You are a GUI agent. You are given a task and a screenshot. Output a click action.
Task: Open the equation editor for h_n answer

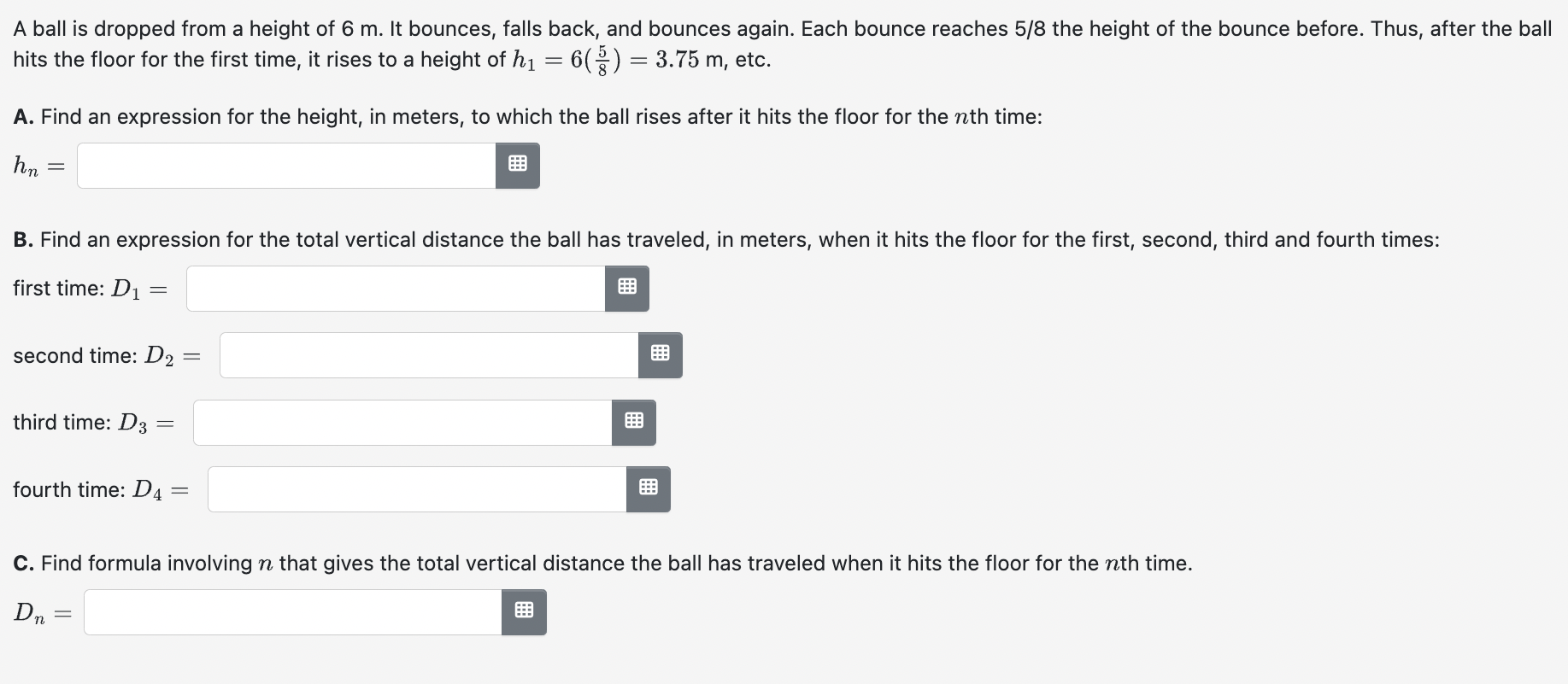click(516, 165)
